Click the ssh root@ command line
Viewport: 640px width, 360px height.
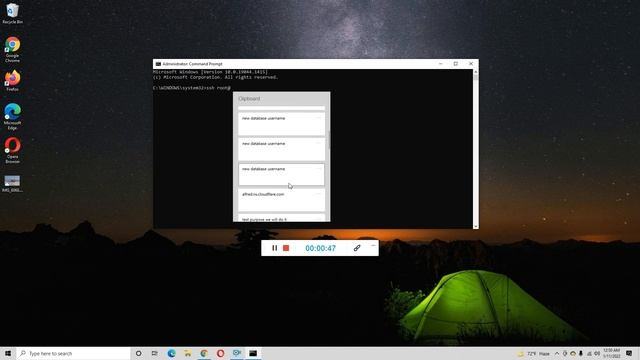191,88
